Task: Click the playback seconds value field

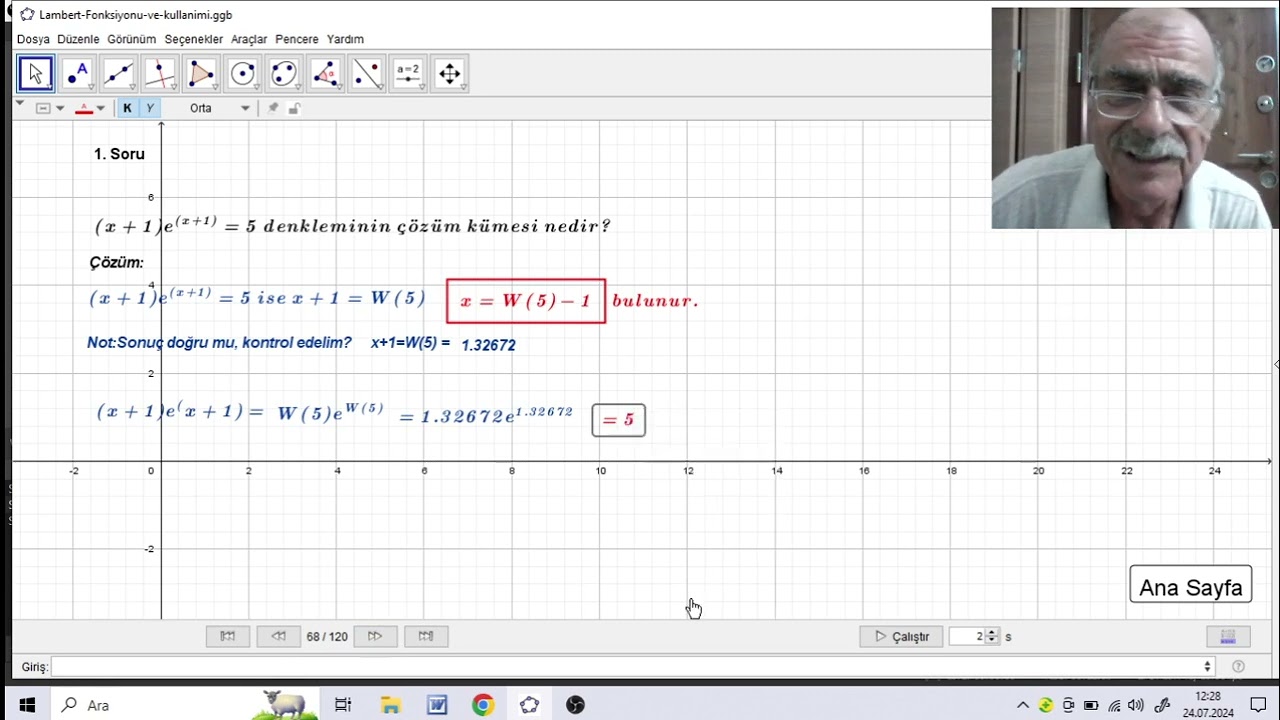Action: [967, 636]
